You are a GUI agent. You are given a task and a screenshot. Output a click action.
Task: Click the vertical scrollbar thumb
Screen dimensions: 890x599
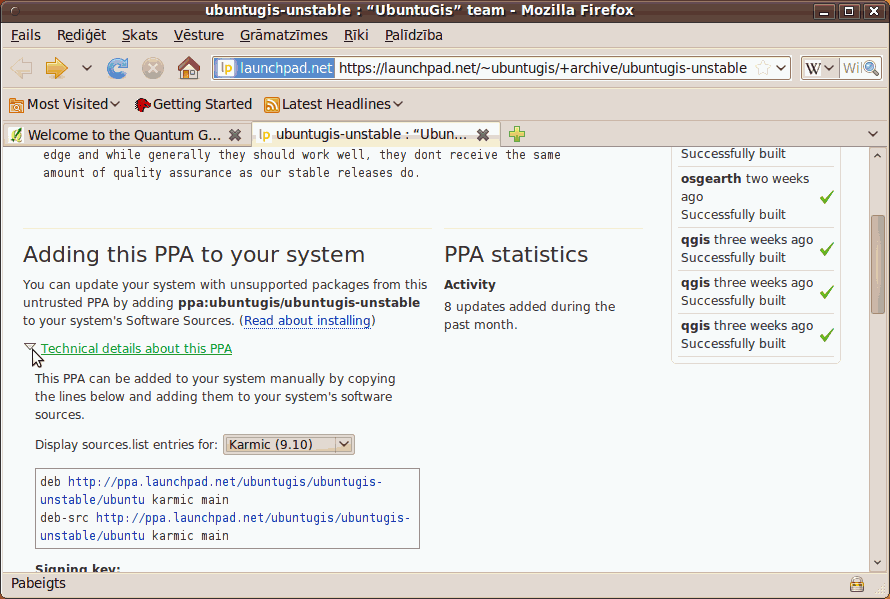click(878, 264)
